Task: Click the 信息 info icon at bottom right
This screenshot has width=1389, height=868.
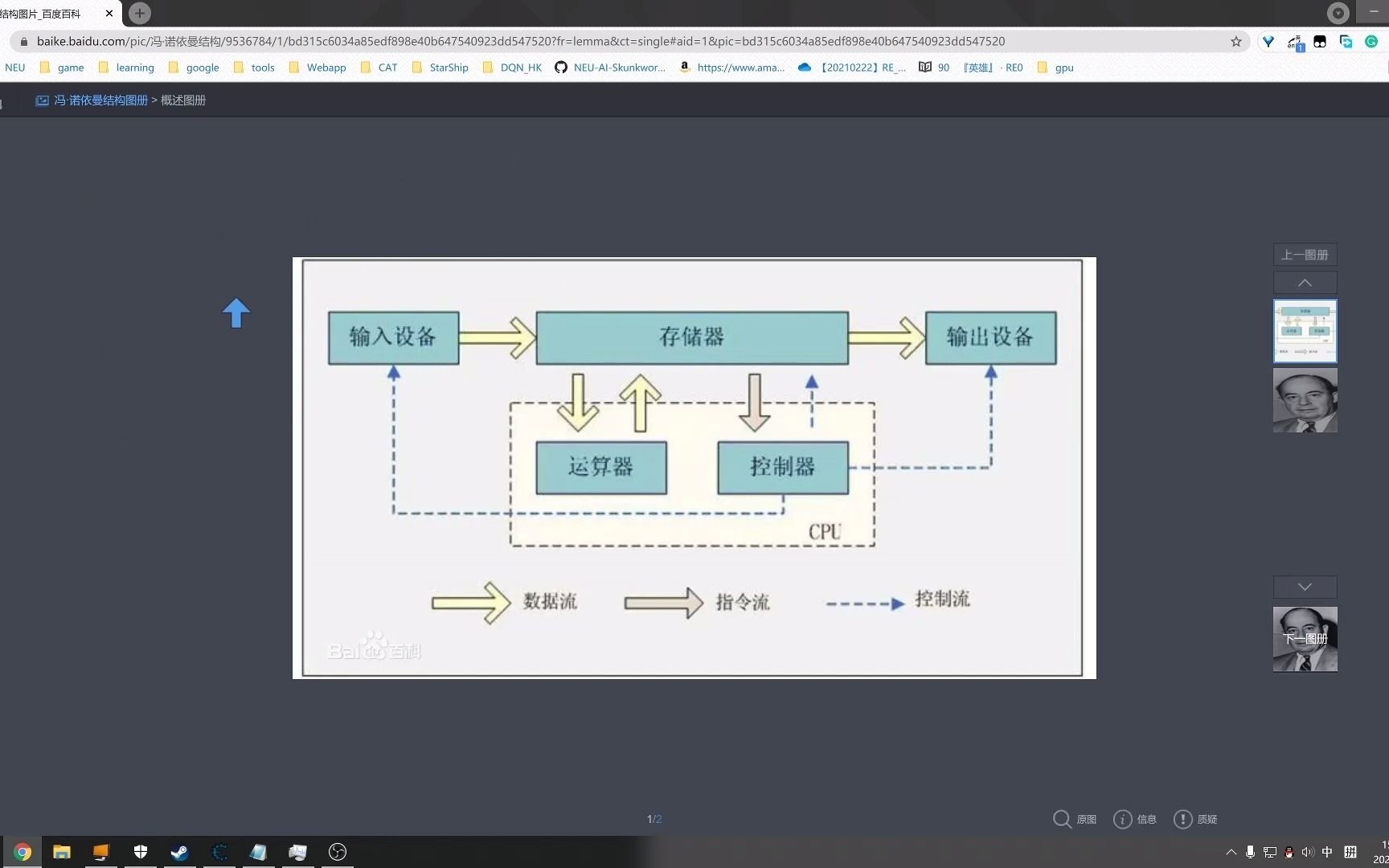Action: click(x=1123, y=819)
